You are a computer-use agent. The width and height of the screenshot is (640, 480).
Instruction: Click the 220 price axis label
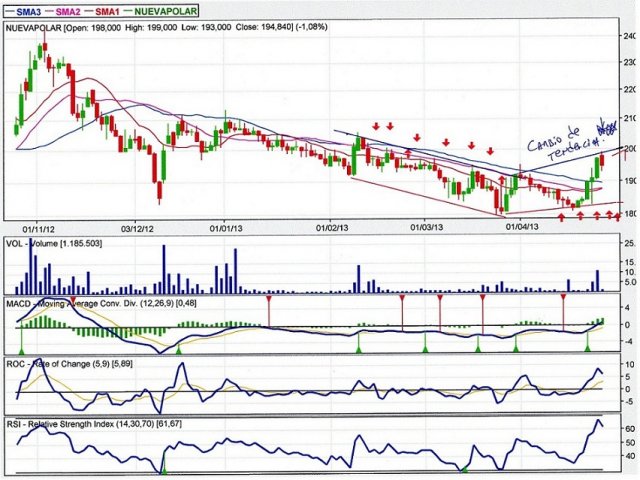pos(631,90)
